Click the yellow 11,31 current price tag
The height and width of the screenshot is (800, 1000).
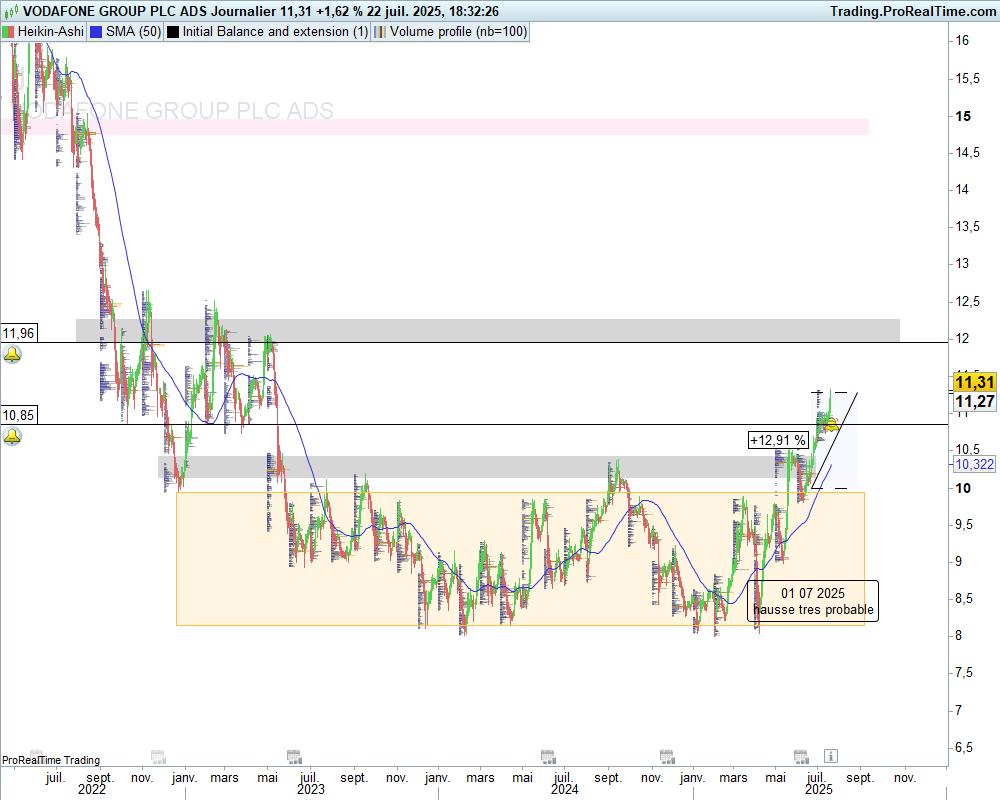(x=973, y=383)
